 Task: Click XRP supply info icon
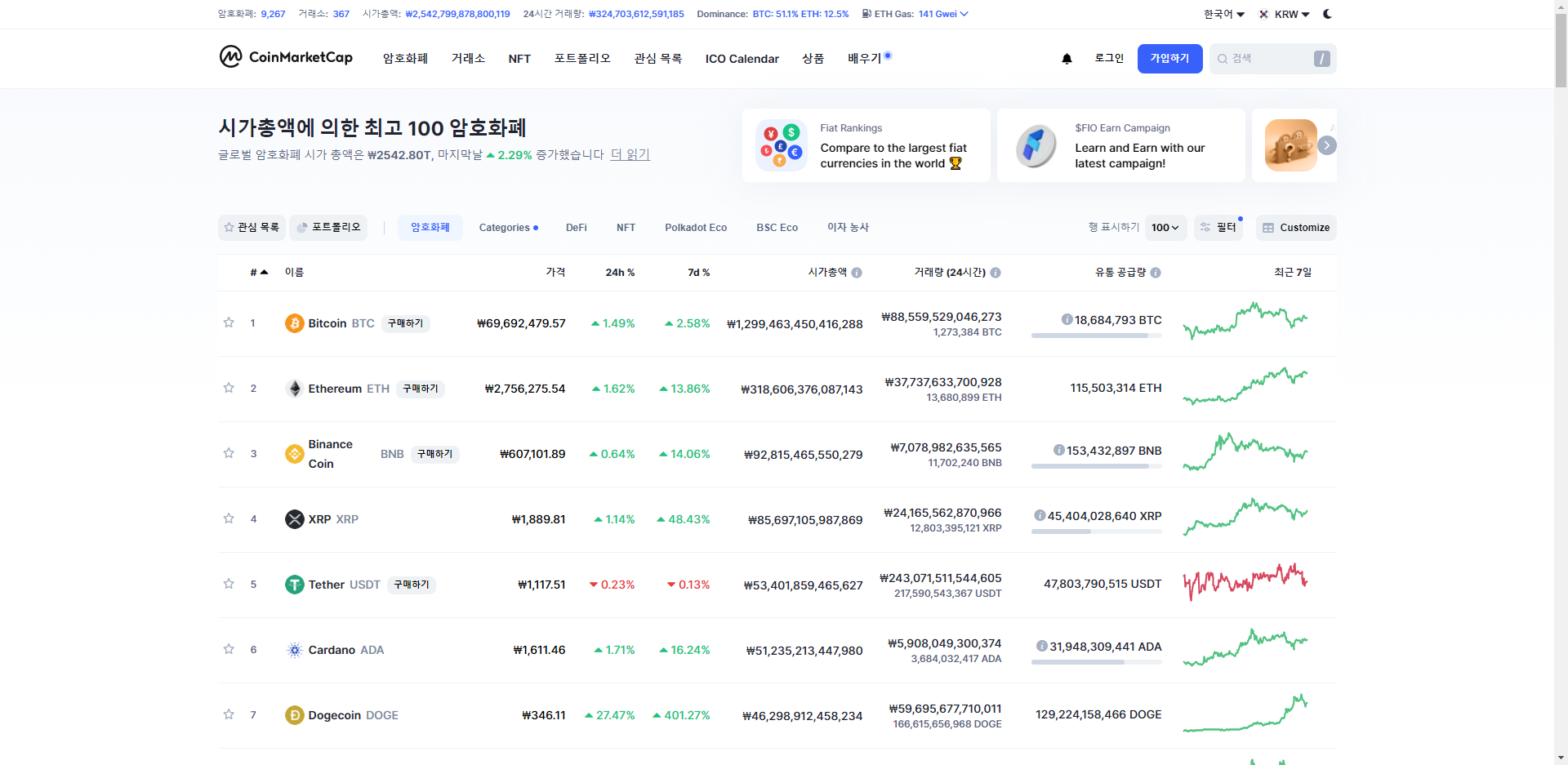1040,515
